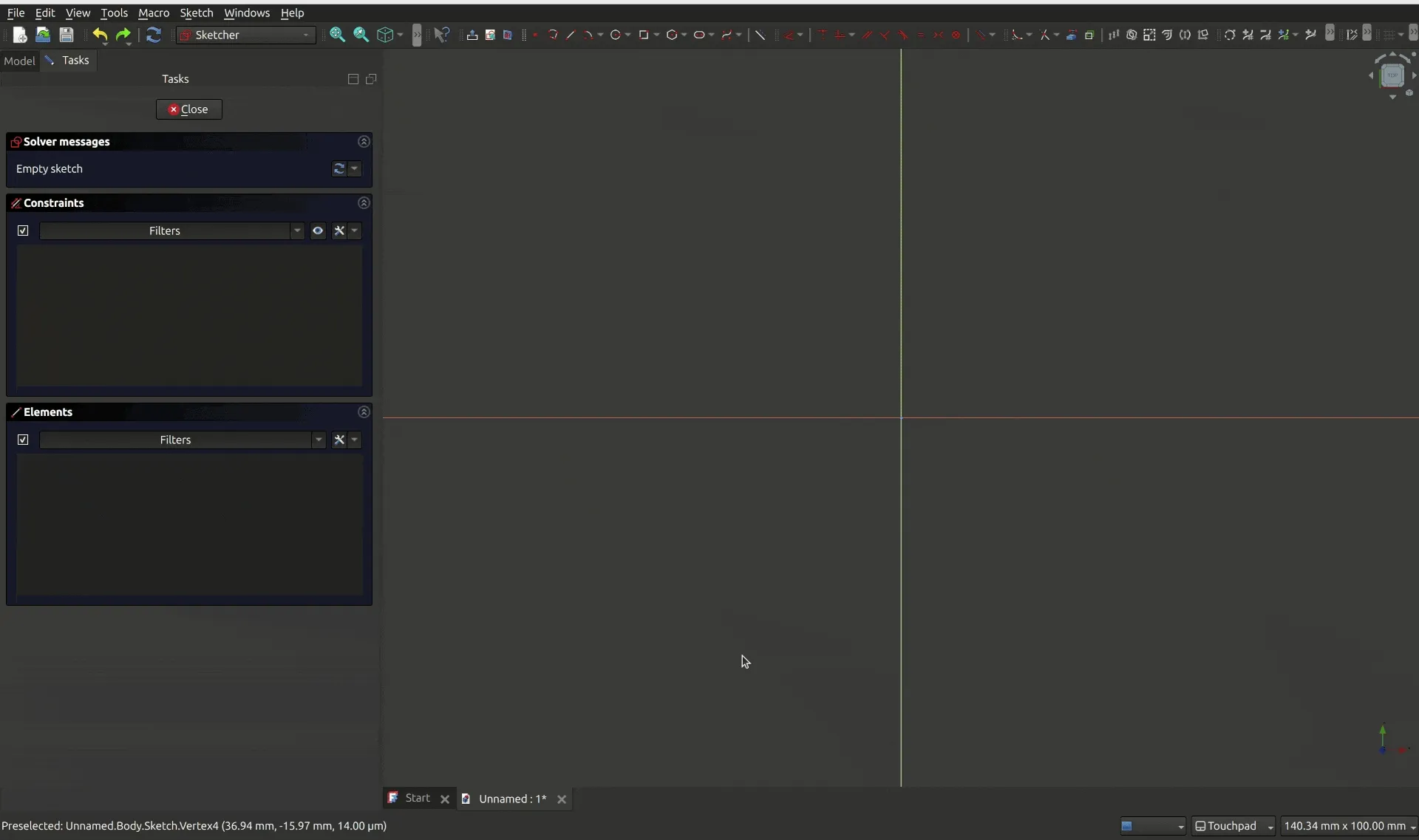Select the Create Polygon tool
This screenshot has width=1419, height=840.
pos(671,35)
